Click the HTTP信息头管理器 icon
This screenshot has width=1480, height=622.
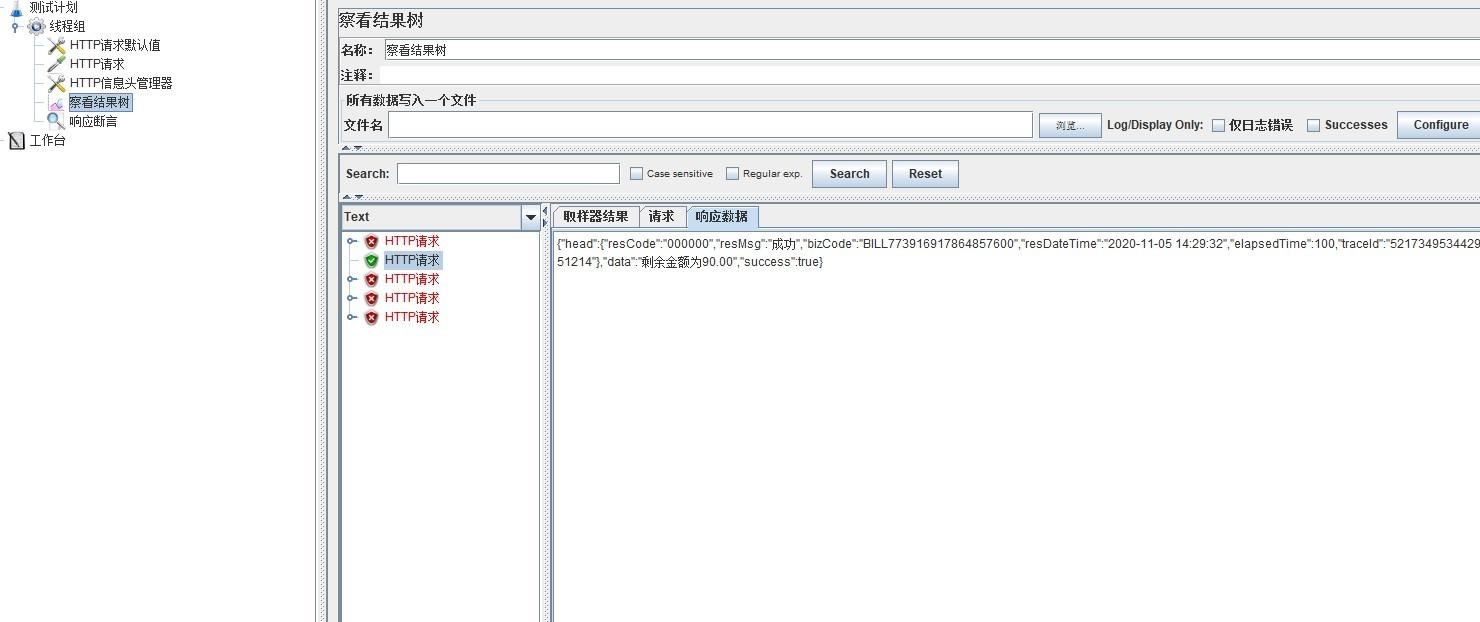57,84
